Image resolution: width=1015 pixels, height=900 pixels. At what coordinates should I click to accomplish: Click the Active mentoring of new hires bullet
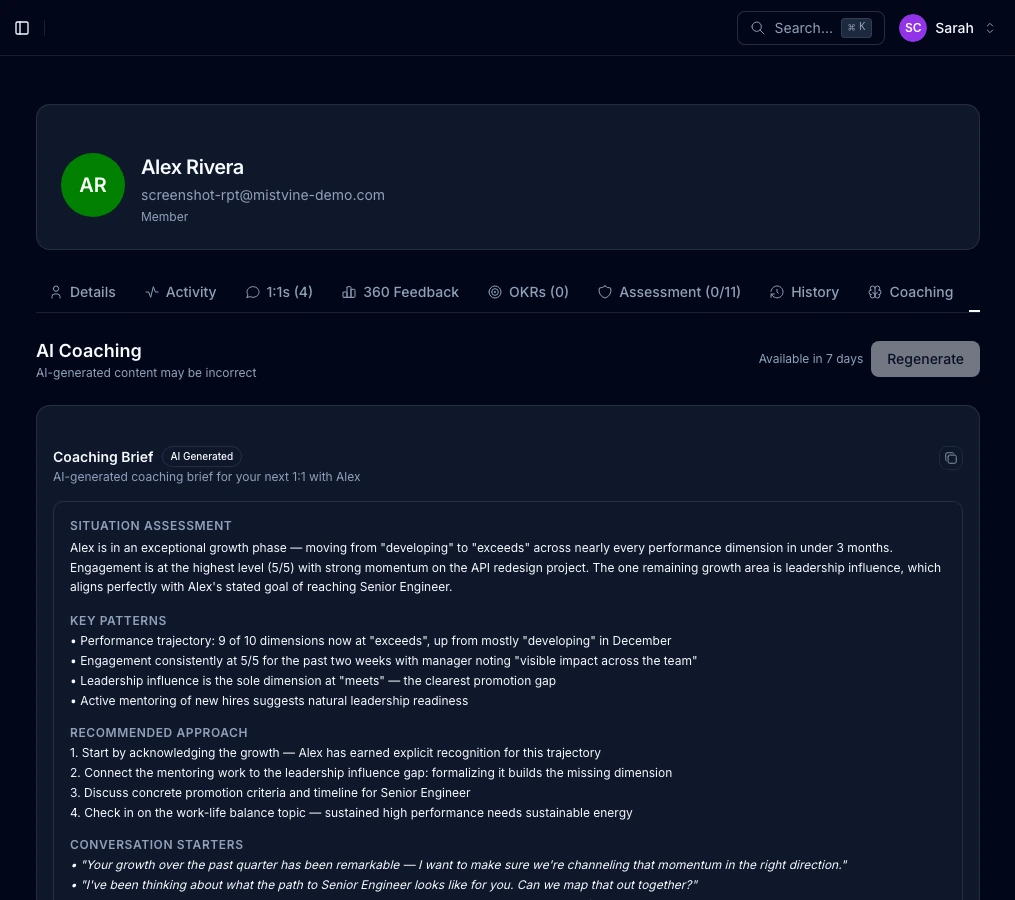coord(269,701)
